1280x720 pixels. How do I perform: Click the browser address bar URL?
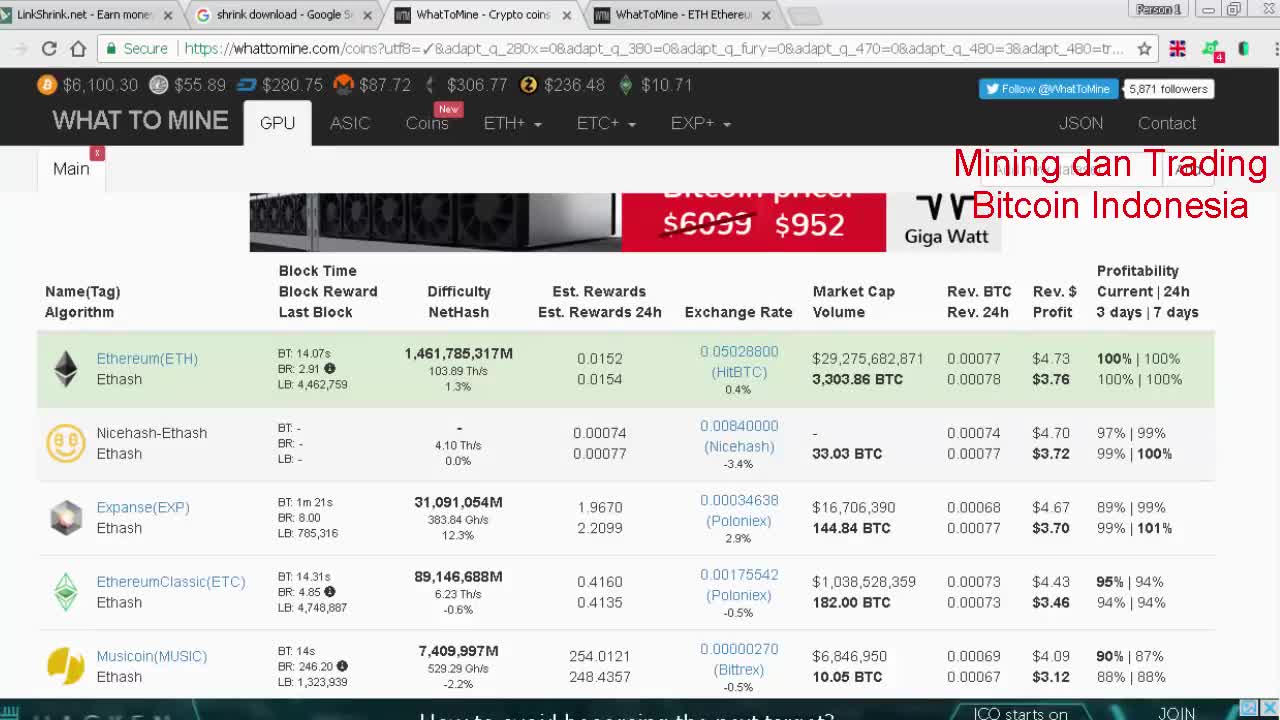click(x=655, y=48)
